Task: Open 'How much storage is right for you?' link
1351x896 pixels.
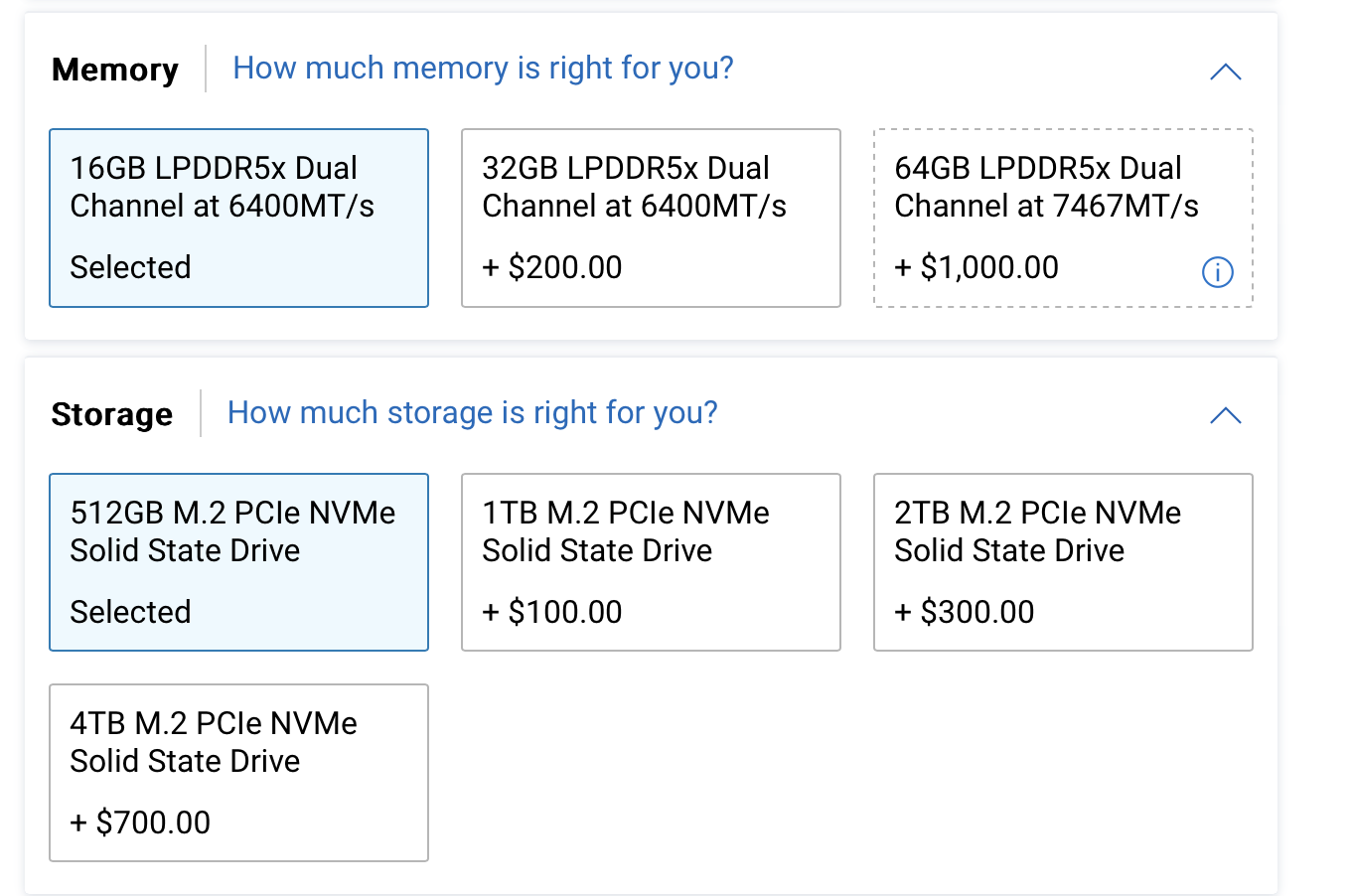Action: pos(472,413)
